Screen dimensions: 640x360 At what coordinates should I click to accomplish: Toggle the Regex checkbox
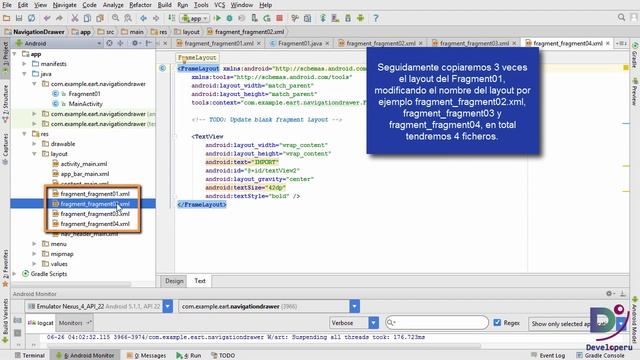[497, 322]
